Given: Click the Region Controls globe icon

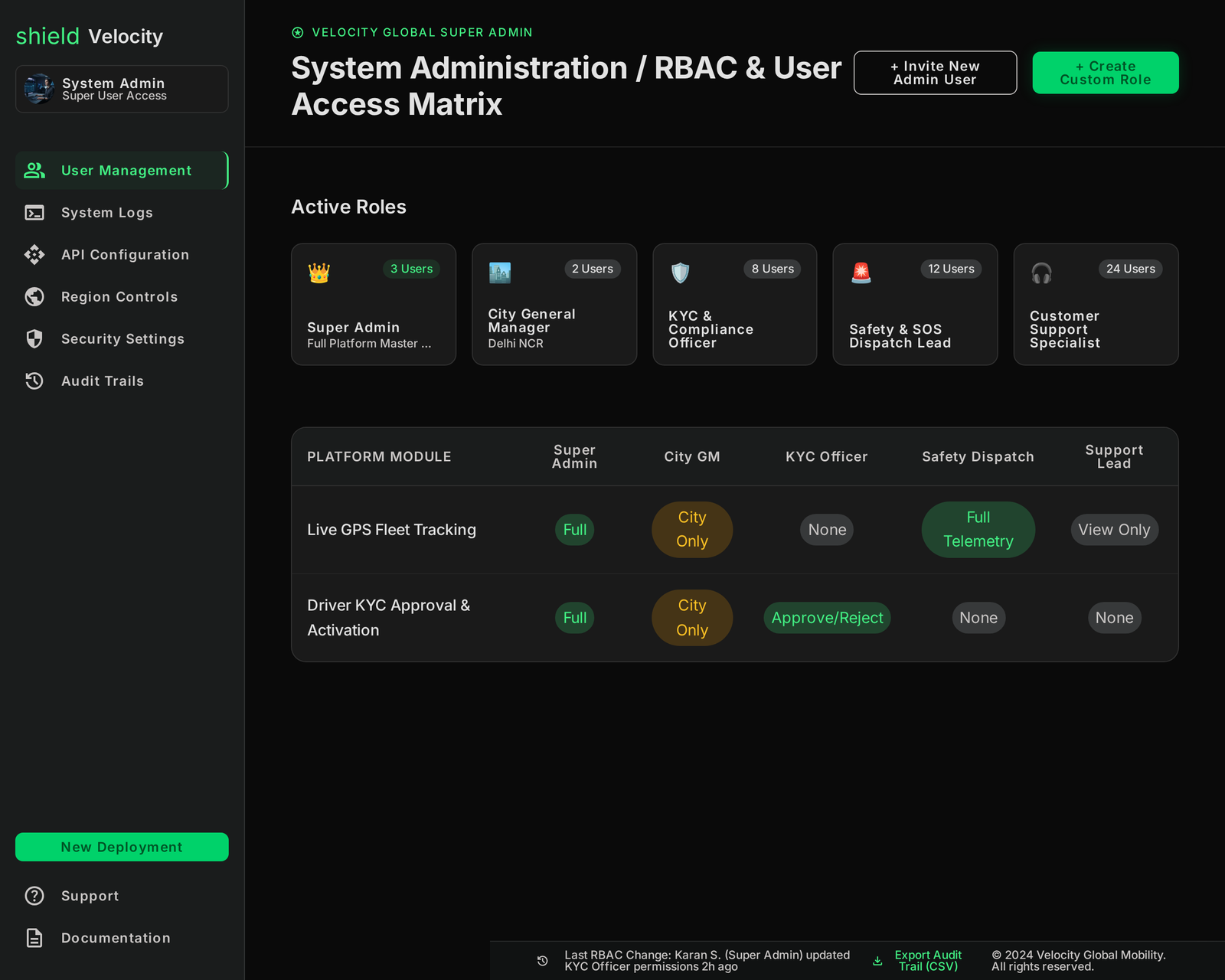Looking at the screenshot, I should [x=34, y=296].
